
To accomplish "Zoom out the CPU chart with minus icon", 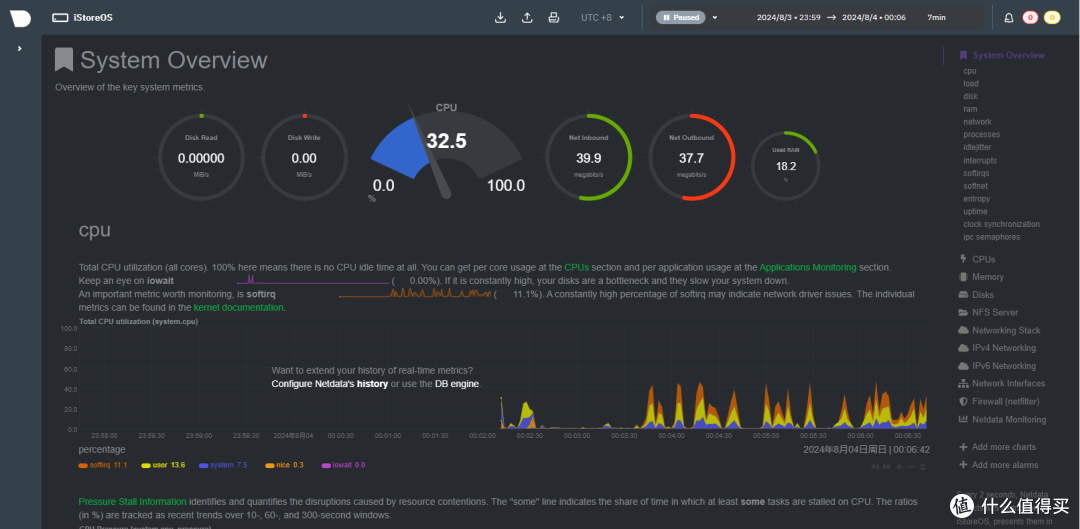I will pos(911,467).
